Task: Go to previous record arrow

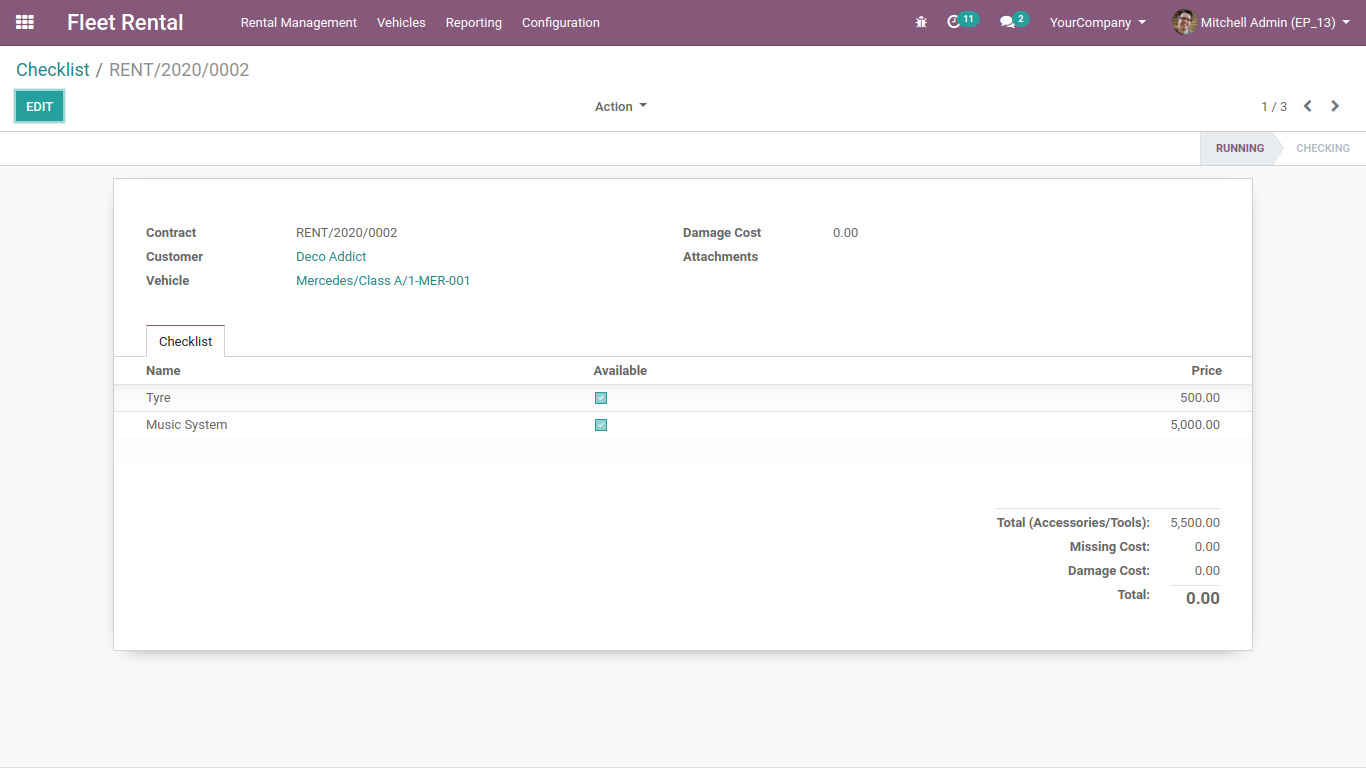Action: (x=1307, y=106)
